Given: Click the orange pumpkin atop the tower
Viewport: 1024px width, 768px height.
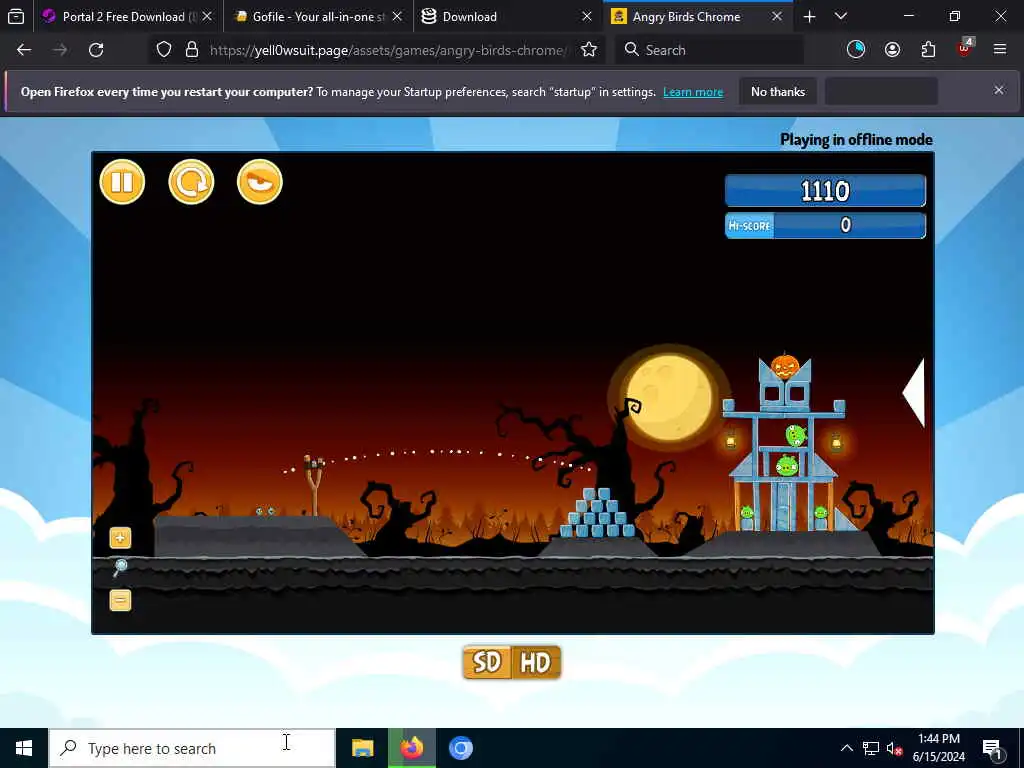Looking at the screenshot, I should [x=785, y=366].
